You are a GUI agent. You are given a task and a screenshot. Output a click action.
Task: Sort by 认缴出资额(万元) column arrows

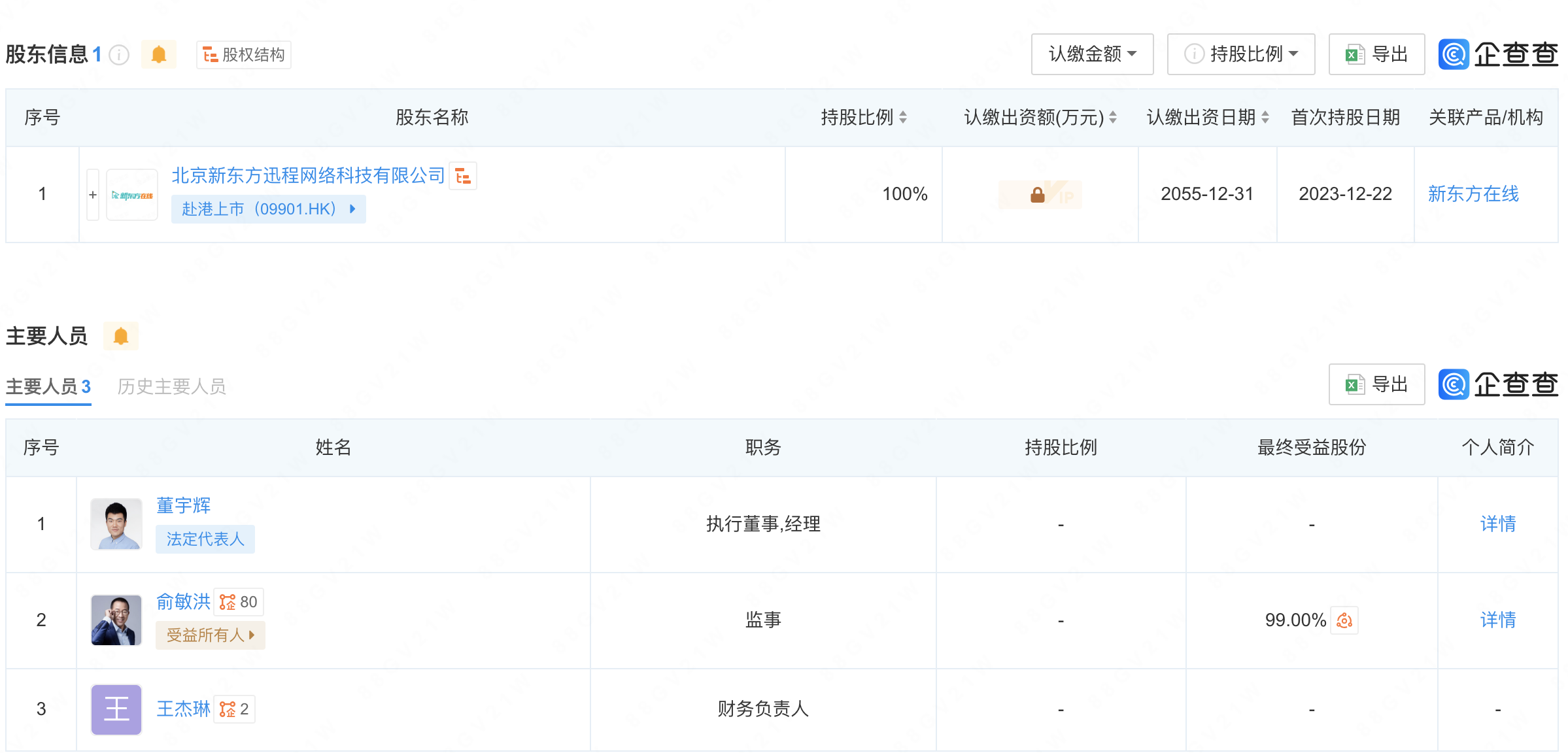tap(1113, 118)
